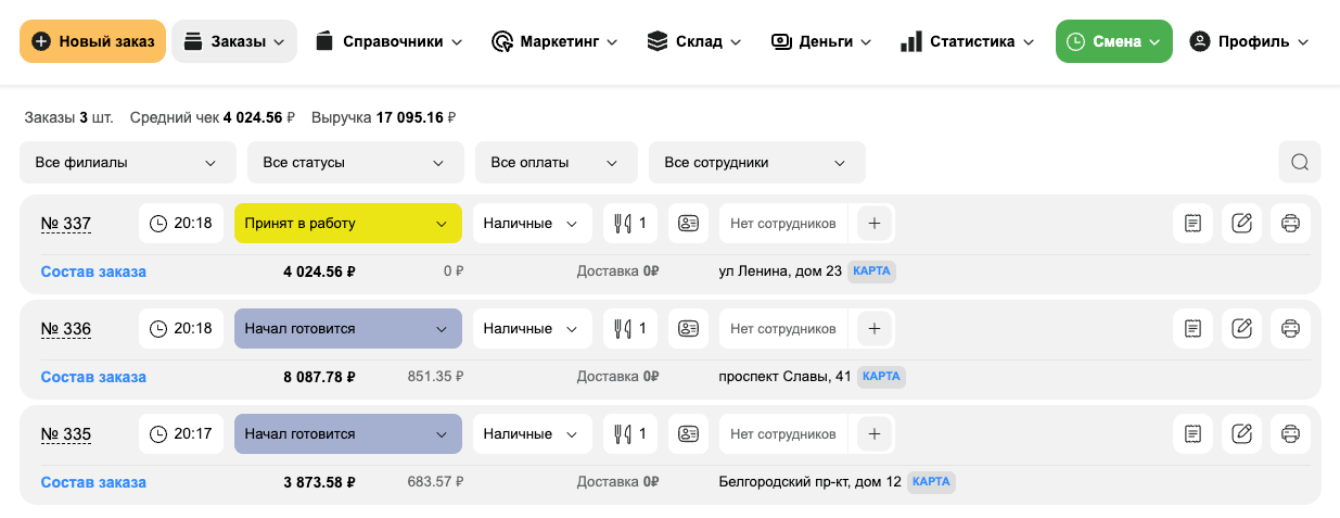Click the amount 683.57 ₽
The width and height of the screenshot is (1340, 518).
(435, 482)
